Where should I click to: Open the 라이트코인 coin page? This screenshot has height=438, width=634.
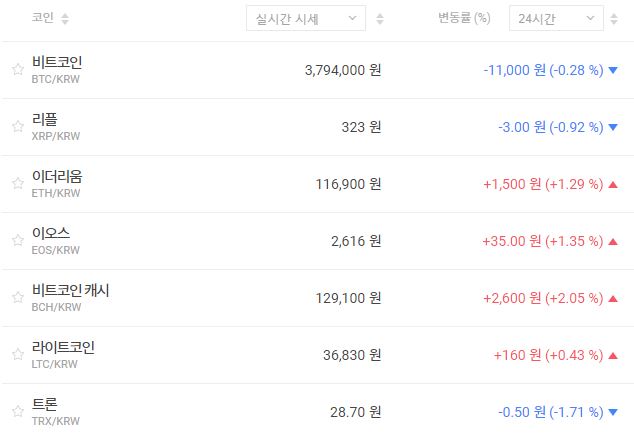pos(63,347)
